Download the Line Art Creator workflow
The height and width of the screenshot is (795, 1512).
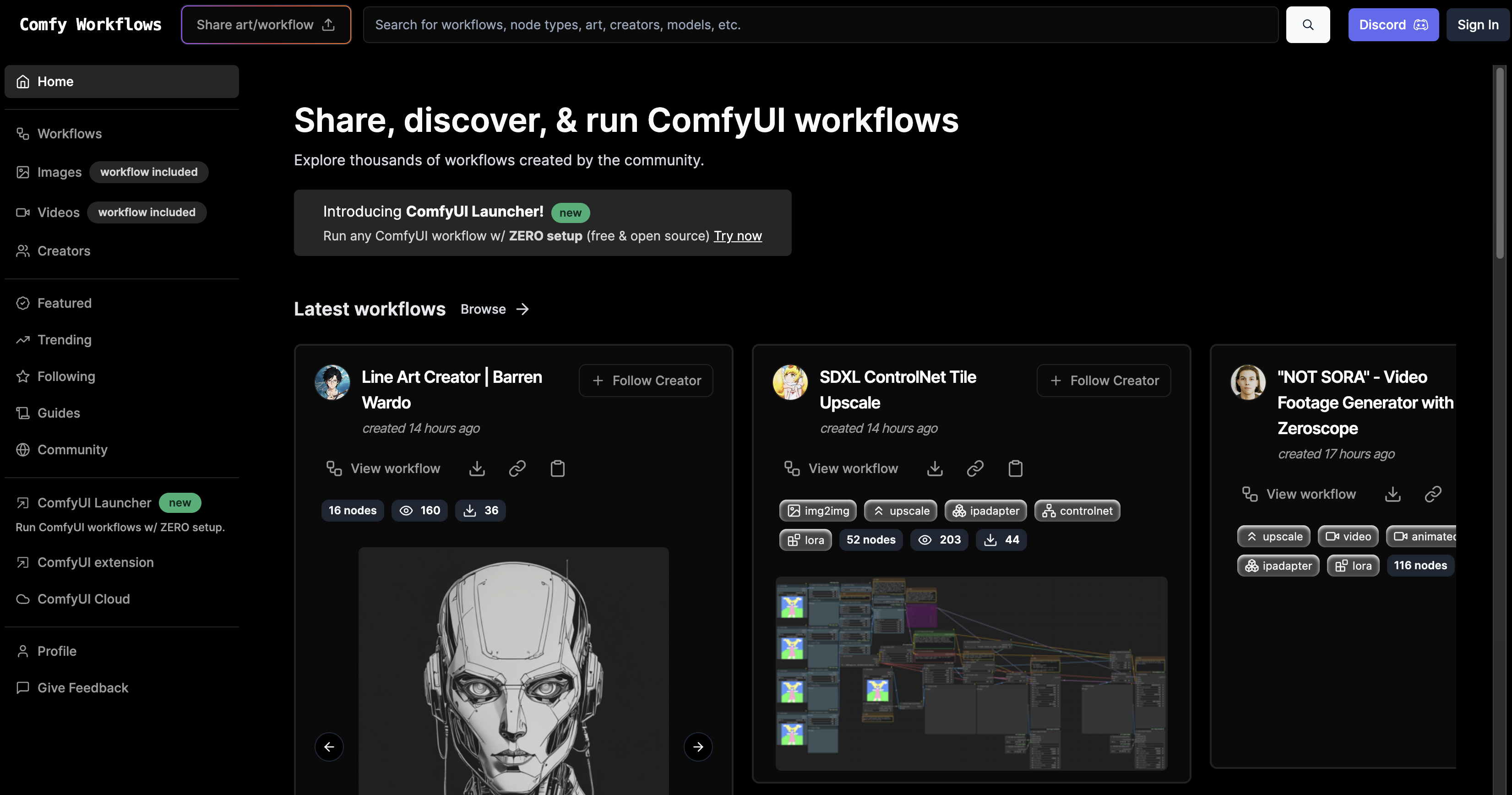(477, 468)
